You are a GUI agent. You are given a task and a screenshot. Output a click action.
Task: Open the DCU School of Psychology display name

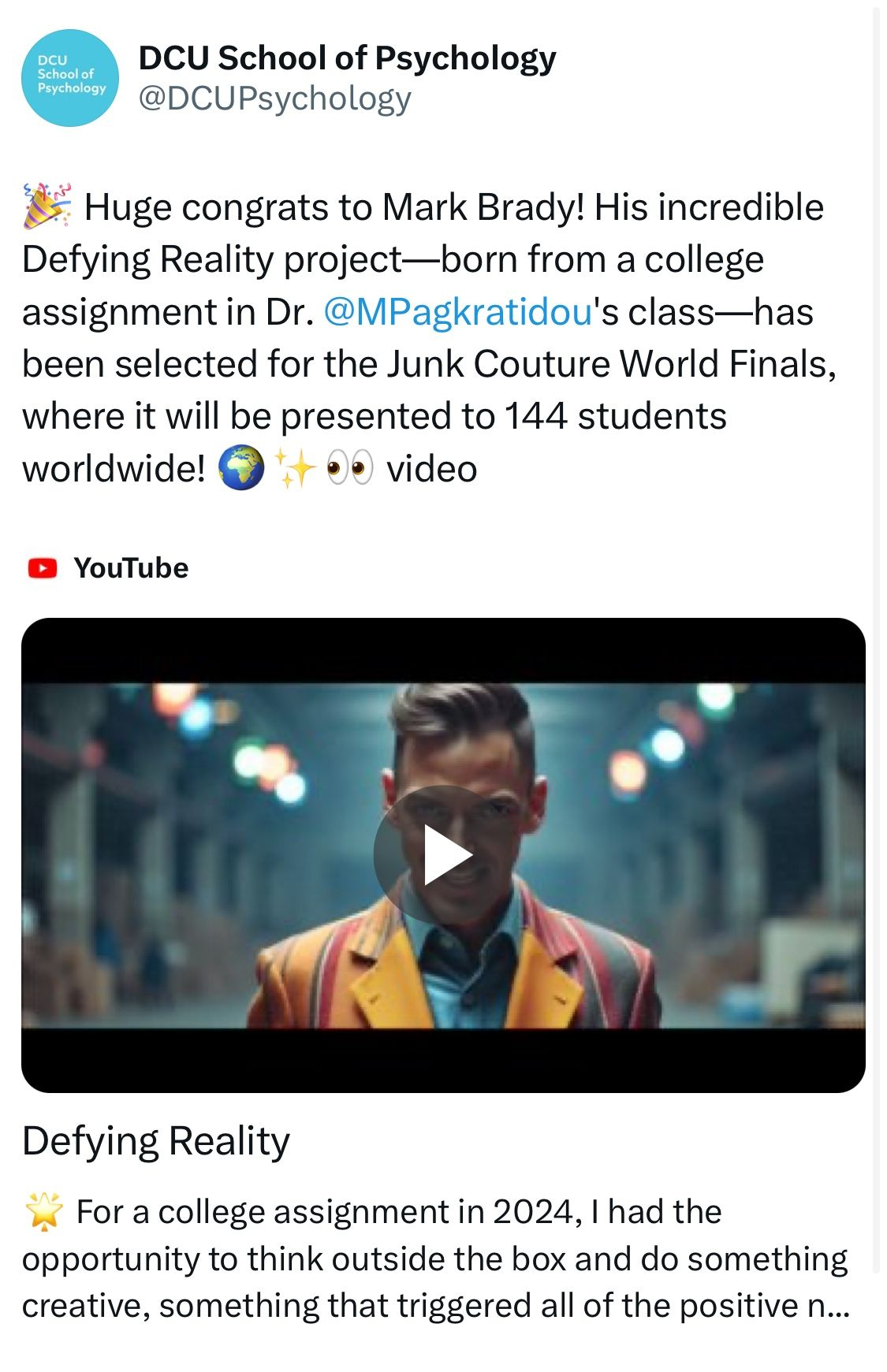click(347, 58)
